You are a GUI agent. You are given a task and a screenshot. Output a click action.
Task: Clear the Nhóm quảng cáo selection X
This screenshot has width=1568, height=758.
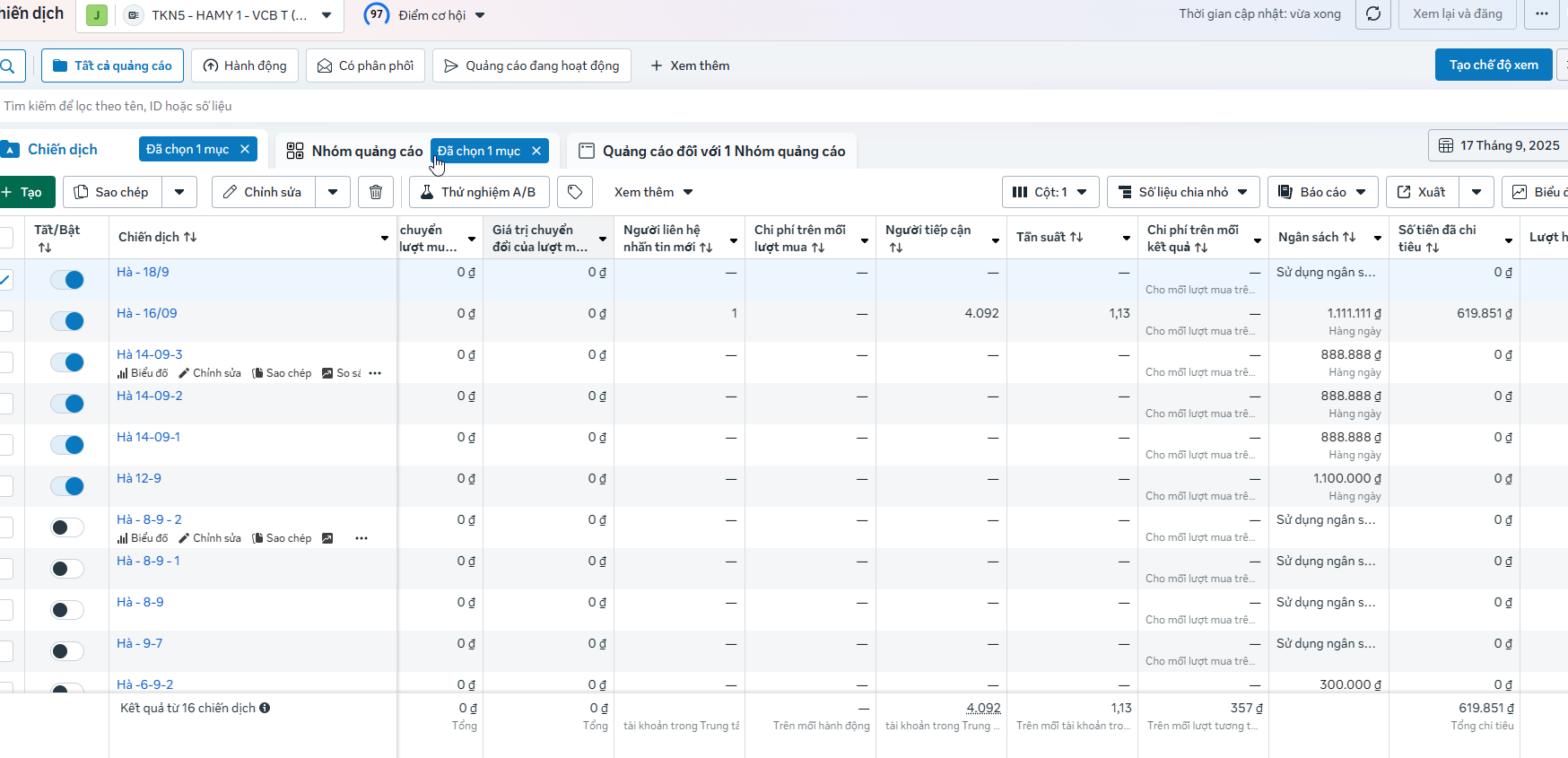[536, 151]
